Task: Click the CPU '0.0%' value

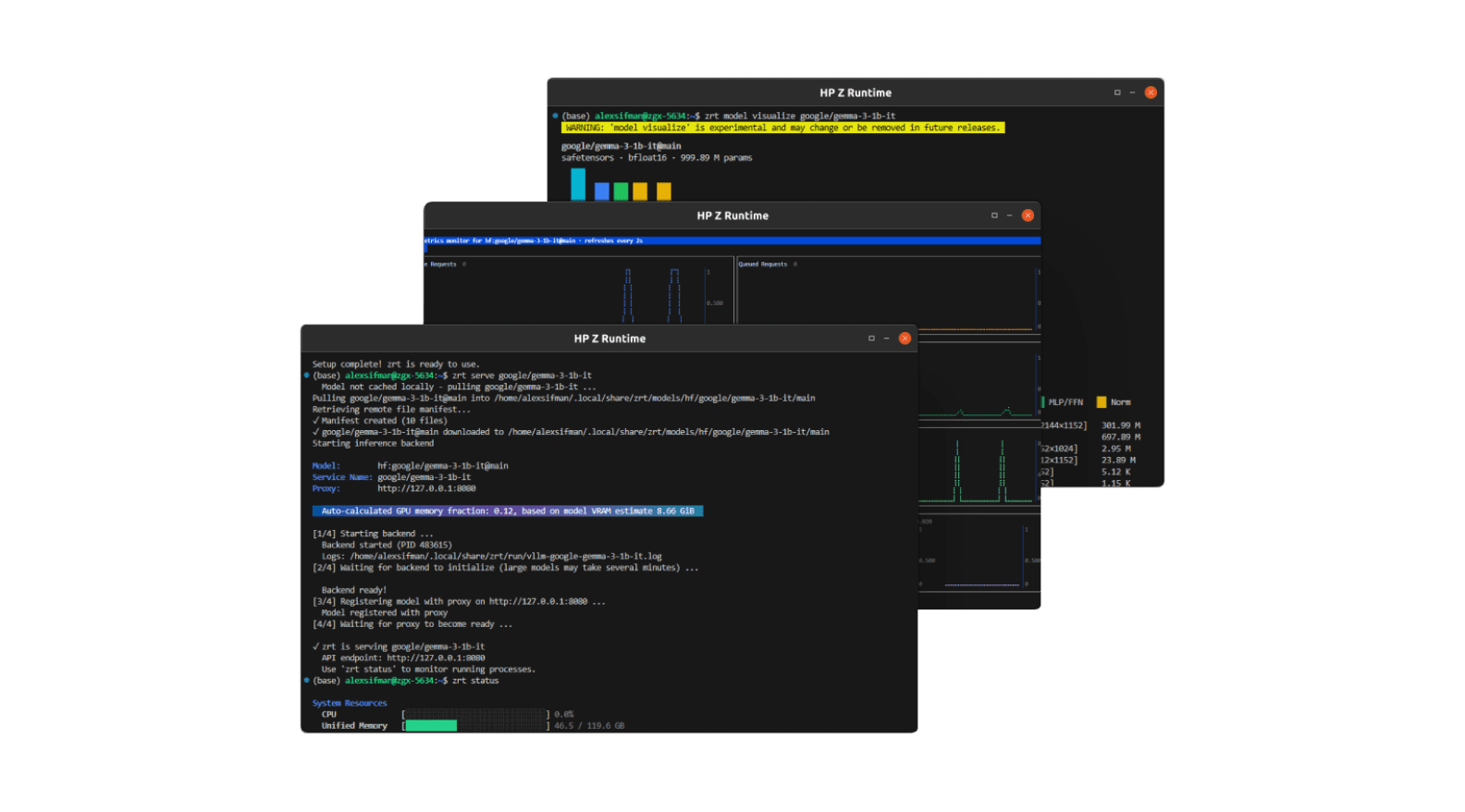Action: point(564,714)
